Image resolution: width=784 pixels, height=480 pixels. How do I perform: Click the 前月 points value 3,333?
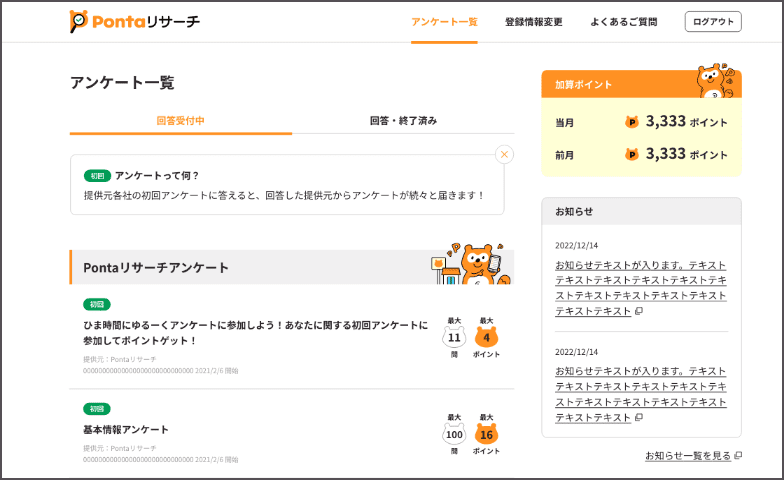[x=666, y=154]
